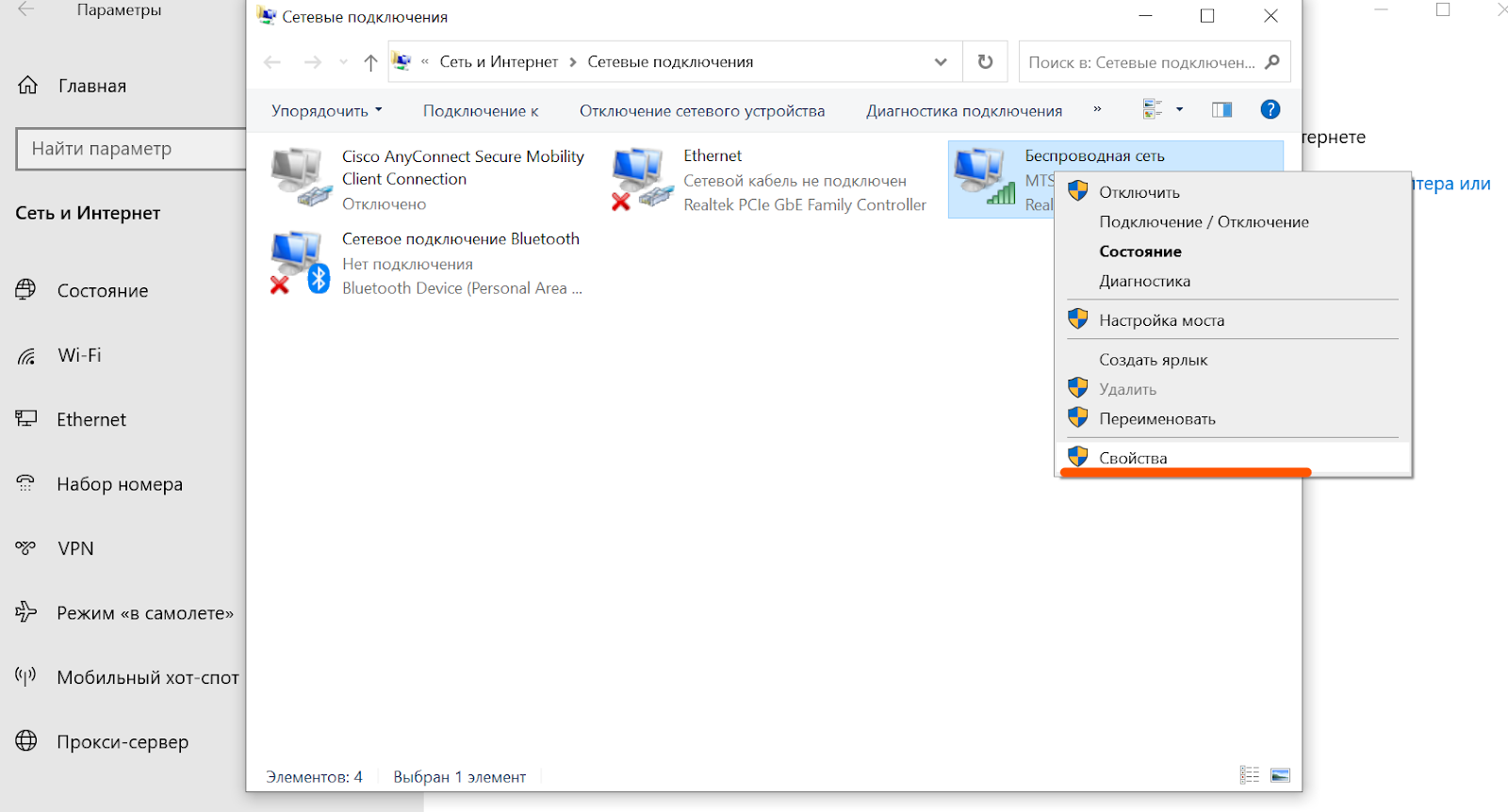The width and height of the screenshot is (1508, 812).
Task: Select the Ethernet adapter icon
Action: 643,177
